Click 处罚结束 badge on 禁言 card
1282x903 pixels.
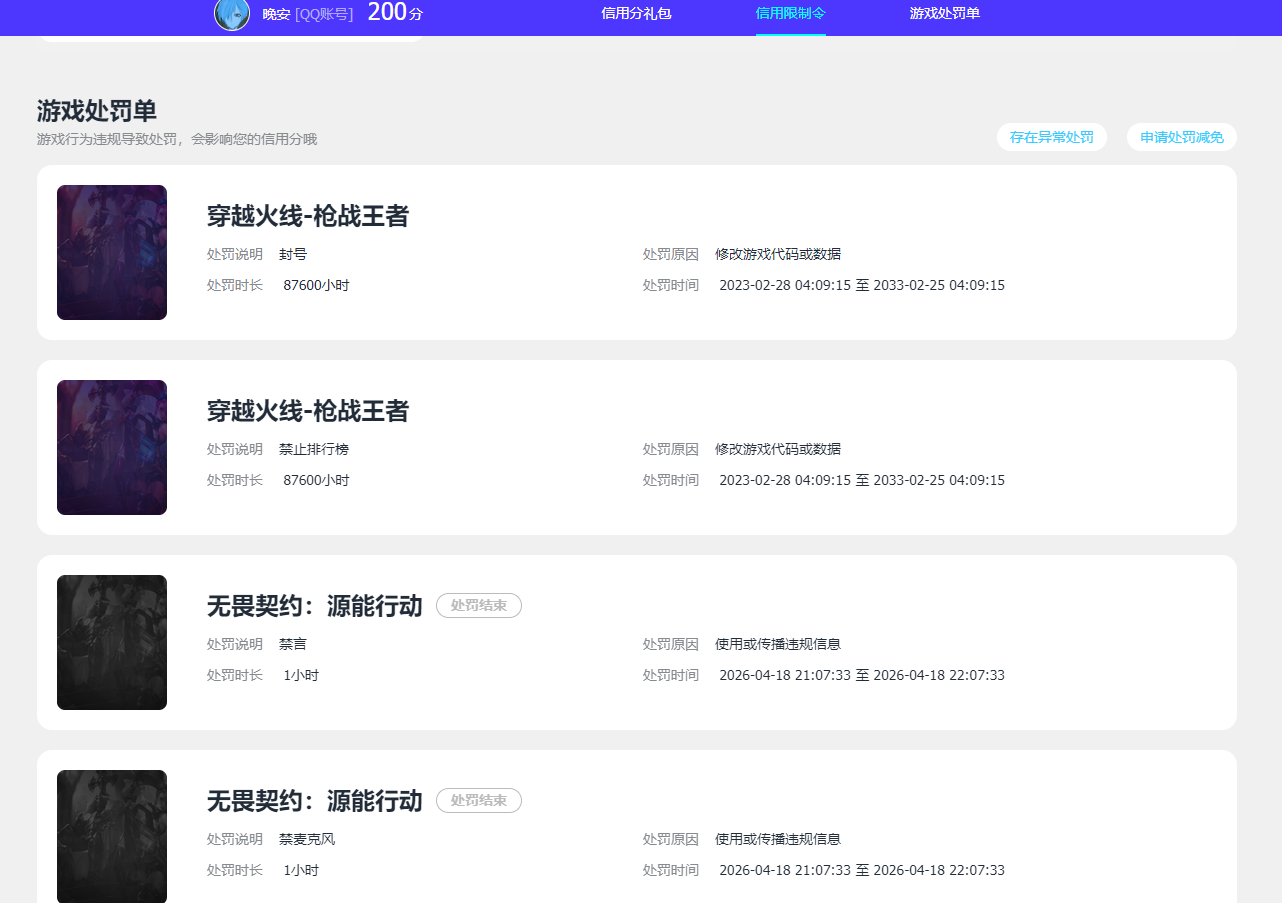[x=479, y=606]
